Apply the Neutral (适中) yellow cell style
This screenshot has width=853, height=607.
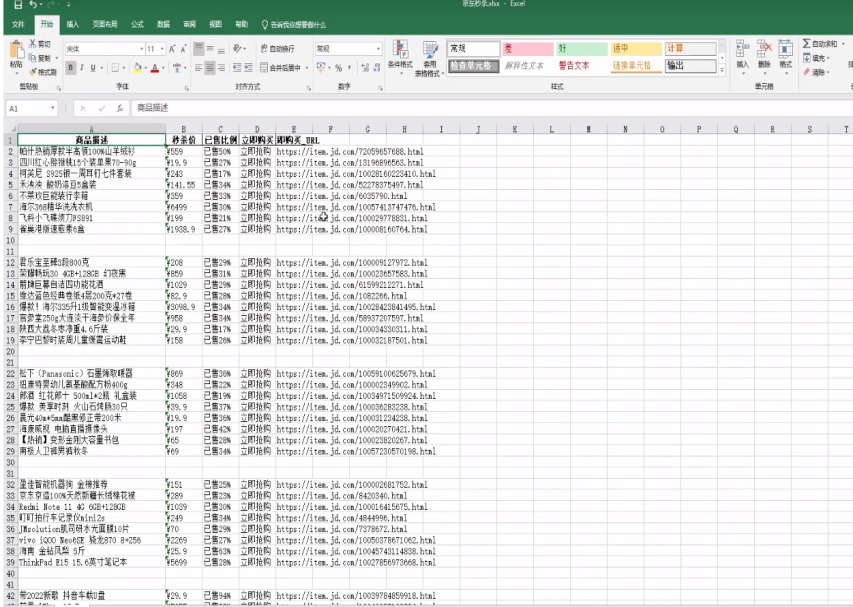pos(635,48)
